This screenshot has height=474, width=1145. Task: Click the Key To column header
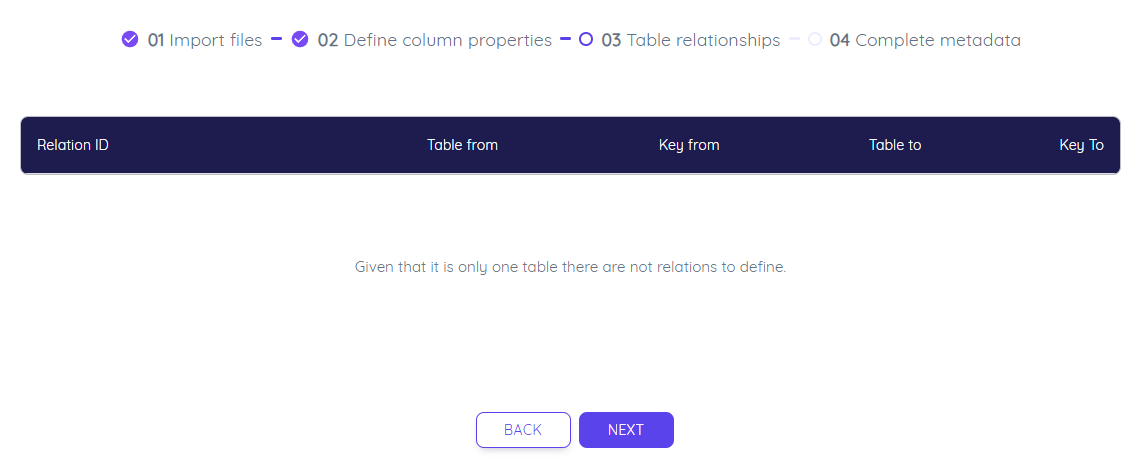(x=1081, y=145)
